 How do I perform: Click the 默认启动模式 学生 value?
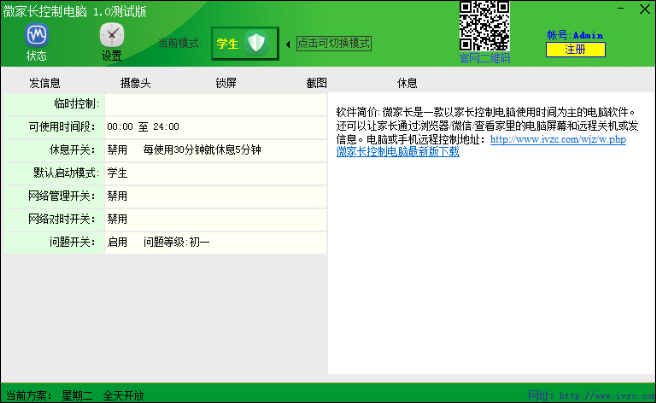click(x=117, y=173)
